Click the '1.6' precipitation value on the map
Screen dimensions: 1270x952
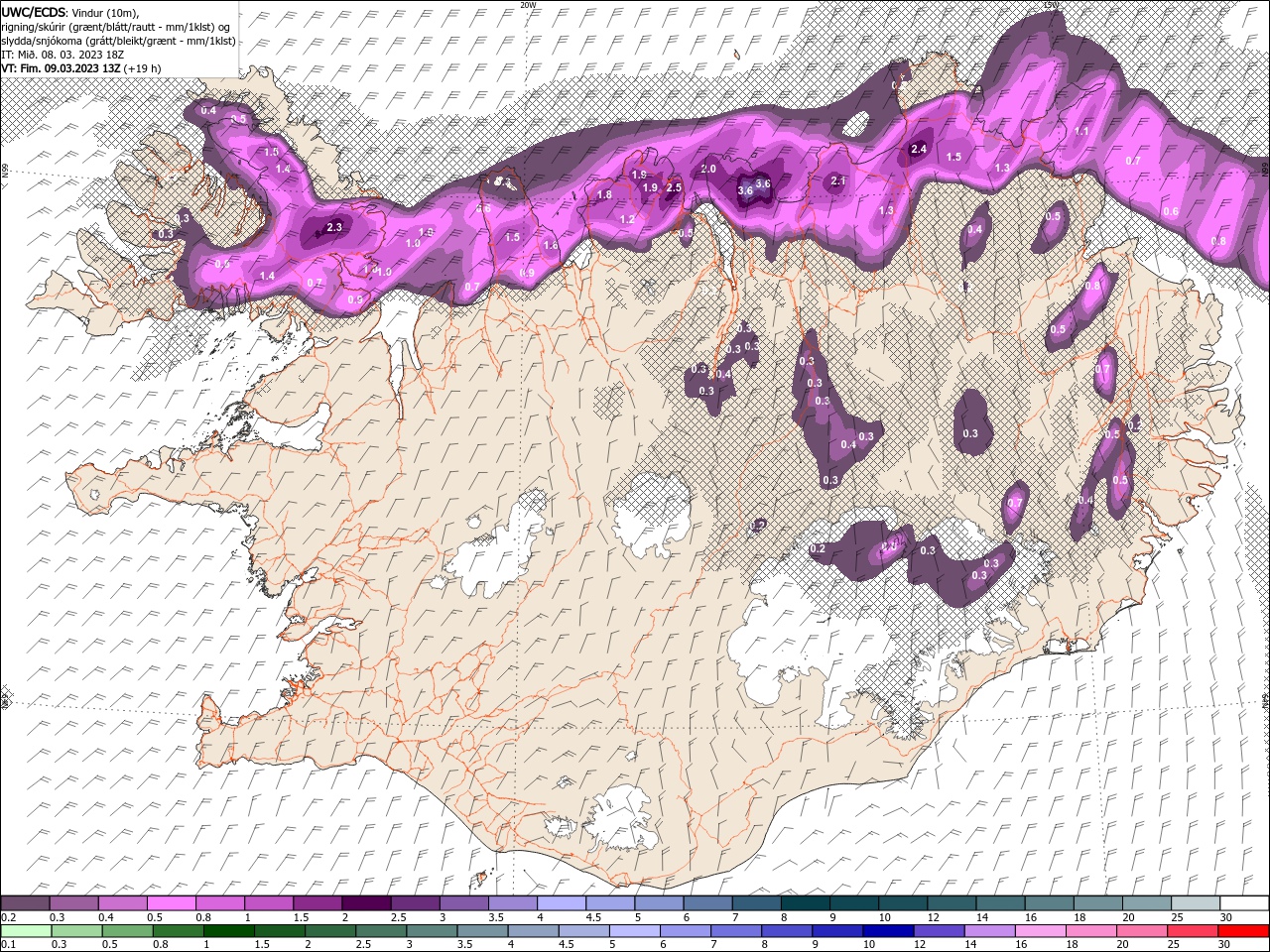(551, 245)
